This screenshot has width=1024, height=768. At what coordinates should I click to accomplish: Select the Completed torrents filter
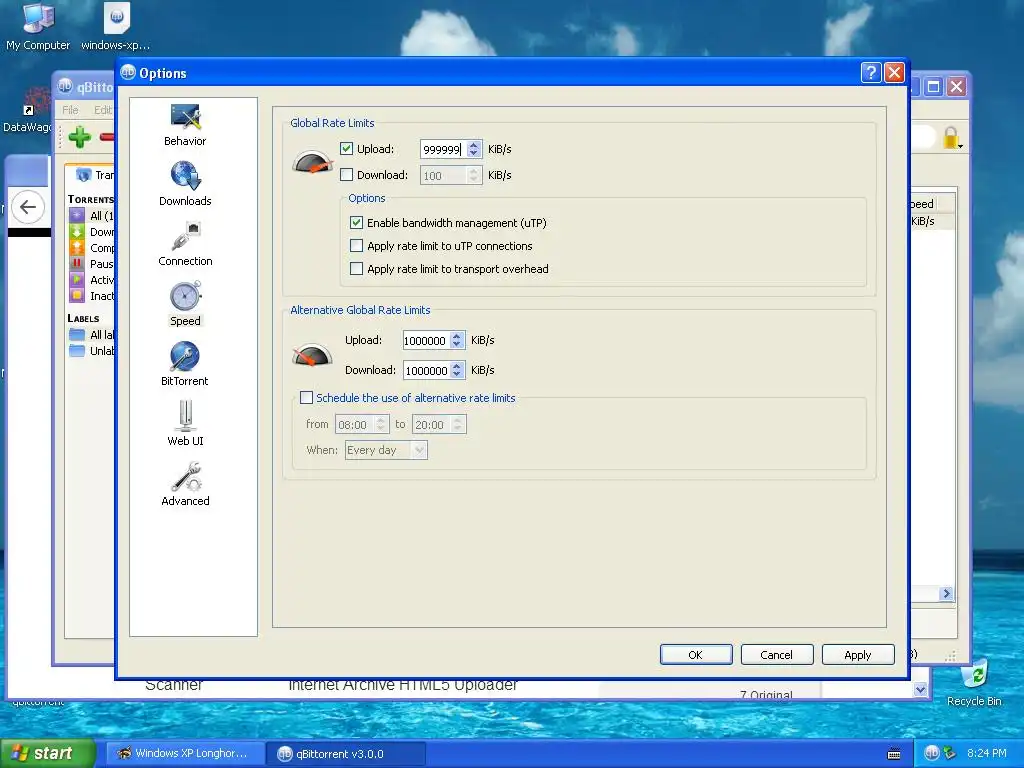click(x=92, y=248)
